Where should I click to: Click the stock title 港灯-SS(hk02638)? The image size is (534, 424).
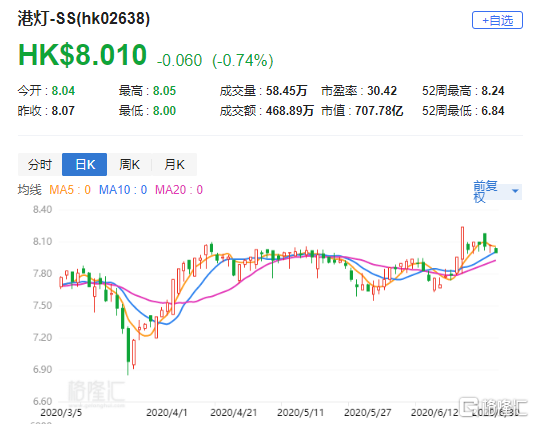click(84, 18)
